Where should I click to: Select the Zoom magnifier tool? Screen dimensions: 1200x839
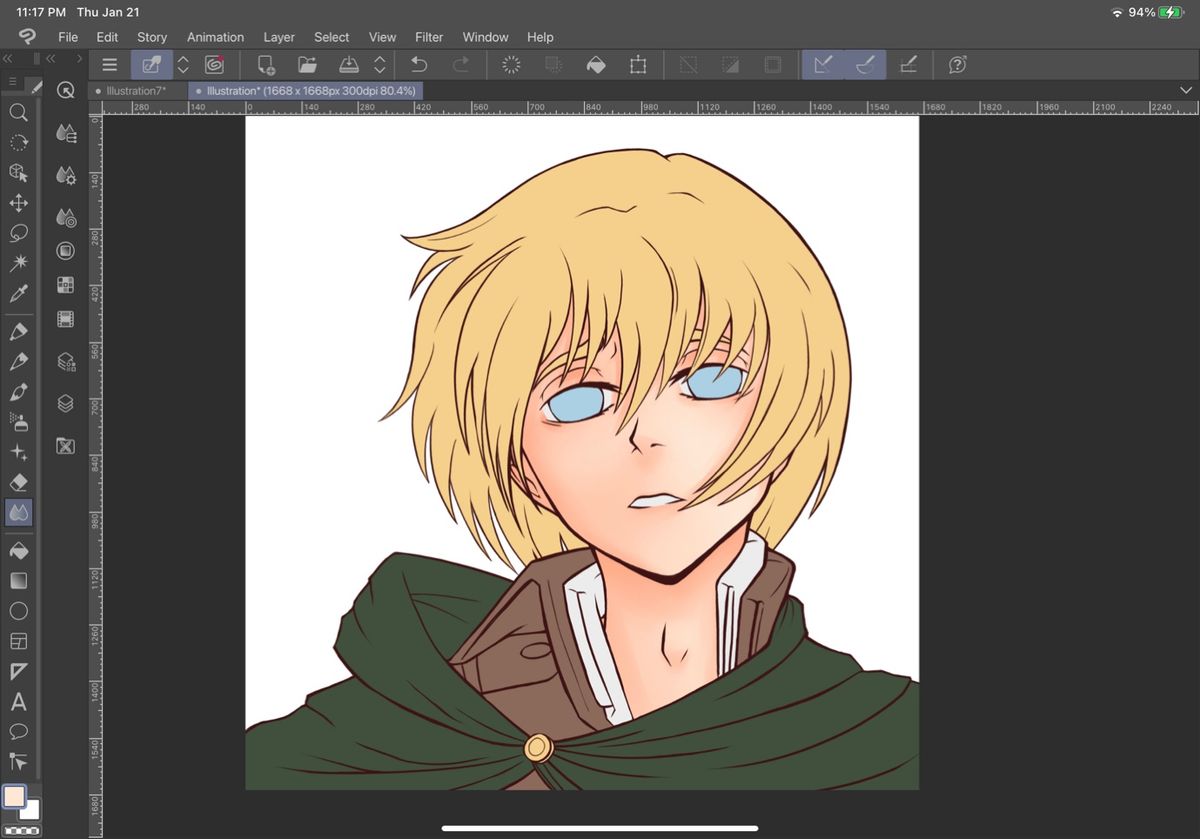(18, 113)
